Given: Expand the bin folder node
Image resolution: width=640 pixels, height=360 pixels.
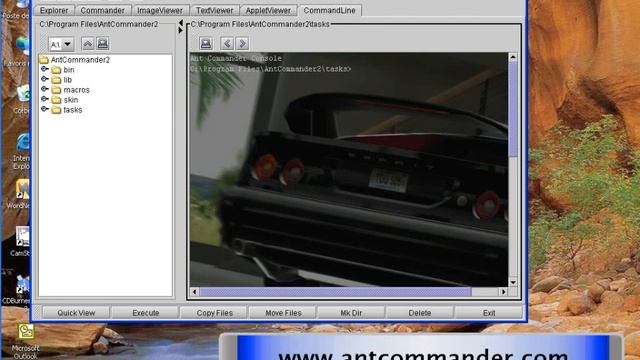Looking at the screenshot, I should (45, 69).
